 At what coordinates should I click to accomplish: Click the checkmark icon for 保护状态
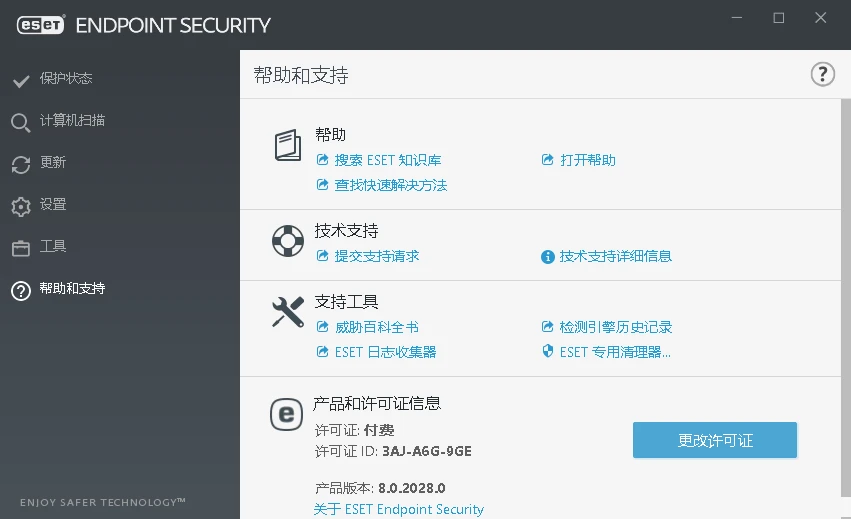click(x=21, y=81)
